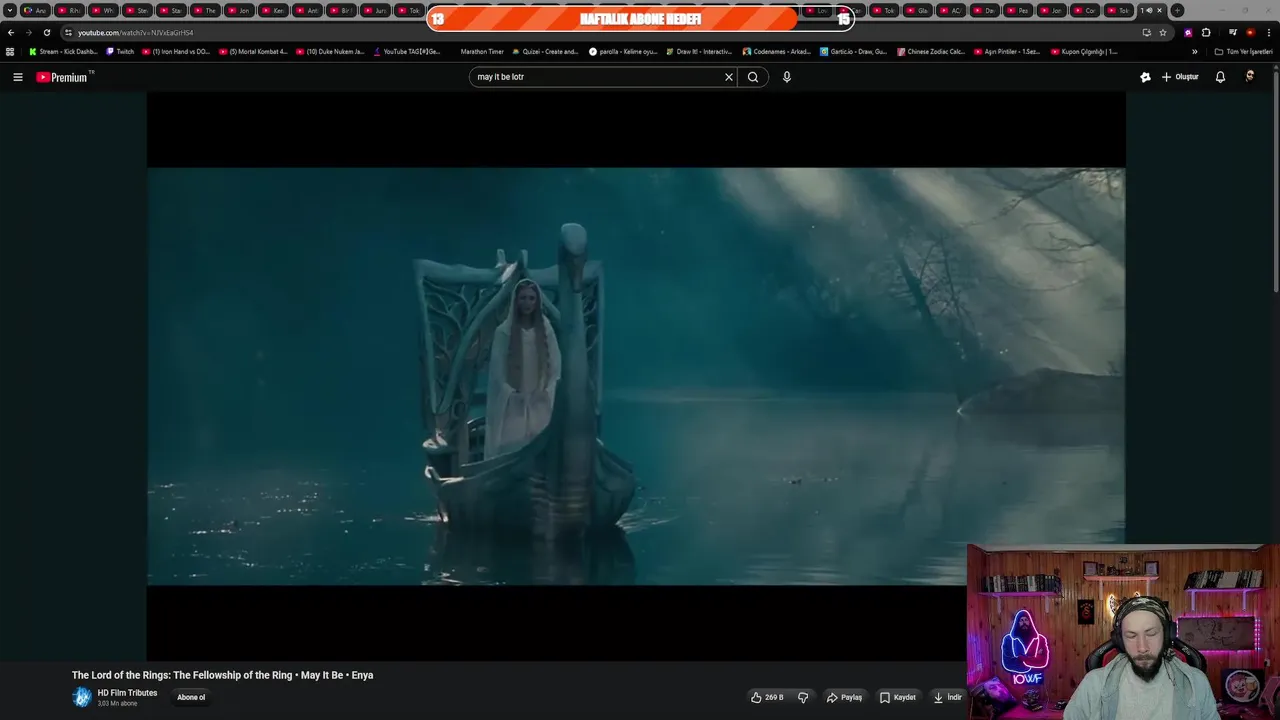Open the apps grid in bookmarks bar
The width and height of the screenshot is (1280, 720).
tap(10, 51)
